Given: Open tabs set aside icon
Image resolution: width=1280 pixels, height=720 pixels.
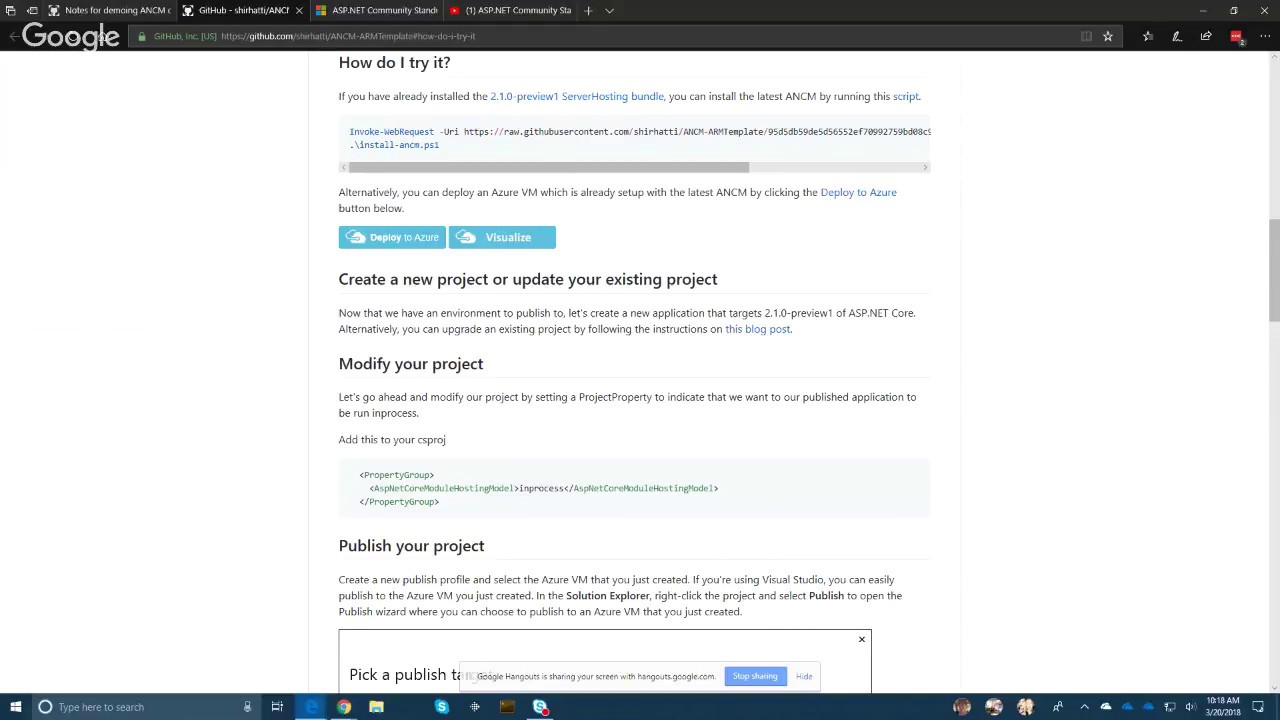Looking at the screenshot, I should (x=10, y=10).
